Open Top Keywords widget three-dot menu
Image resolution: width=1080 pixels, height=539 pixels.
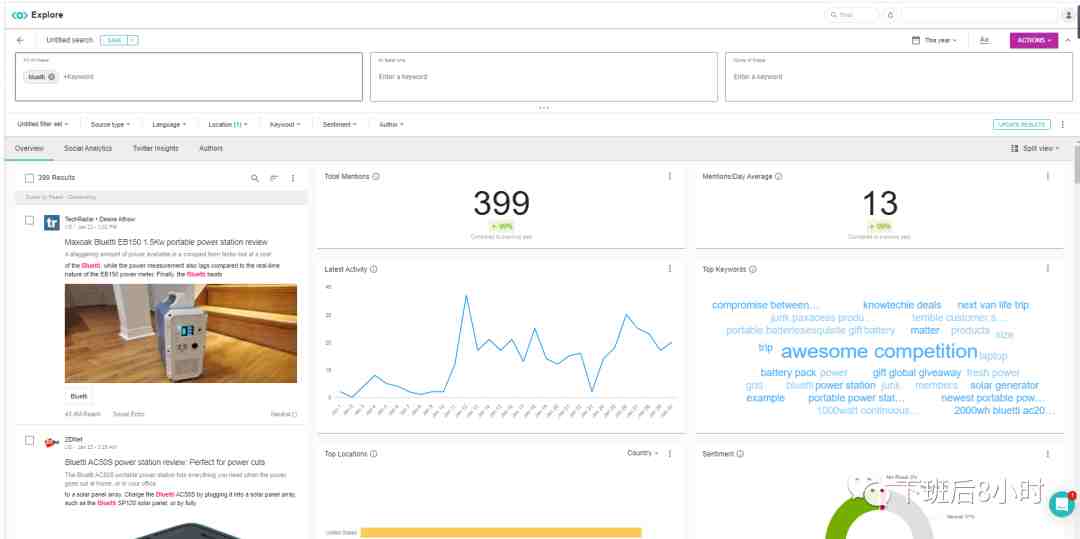(x=1048, y=268)
